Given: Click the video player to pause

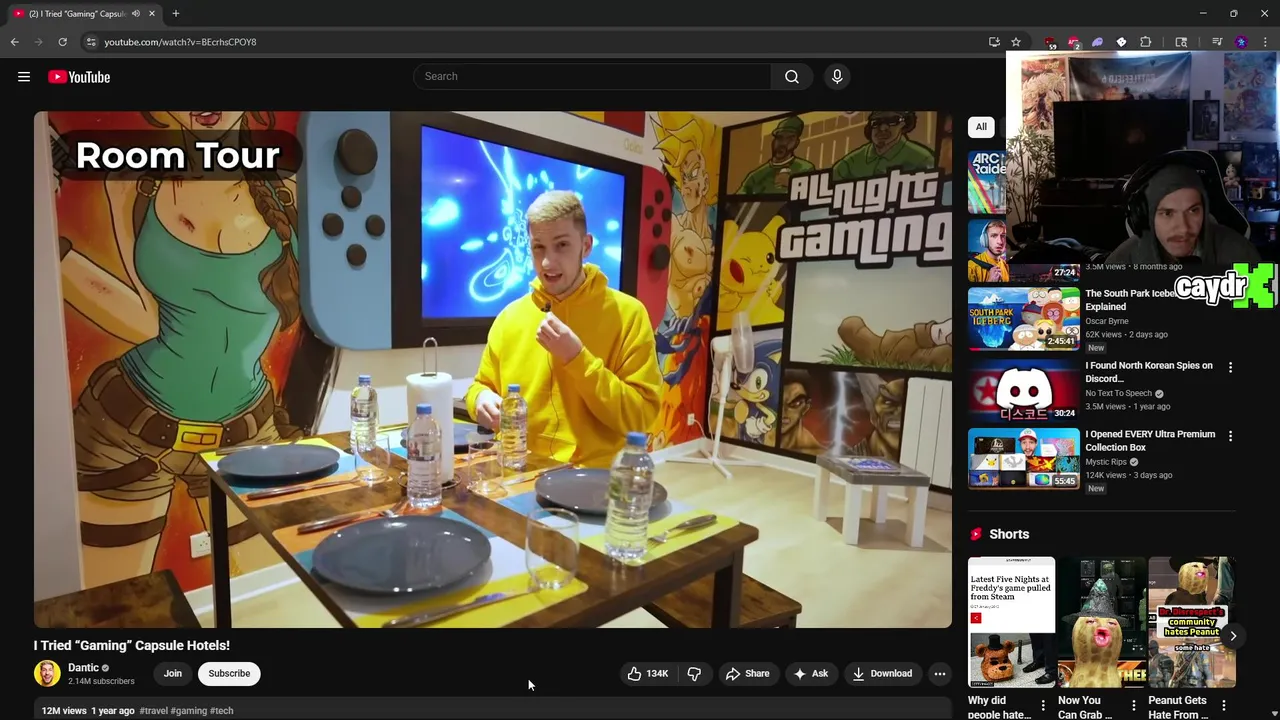Looking at the screenshot, I should tap(493, 369).
